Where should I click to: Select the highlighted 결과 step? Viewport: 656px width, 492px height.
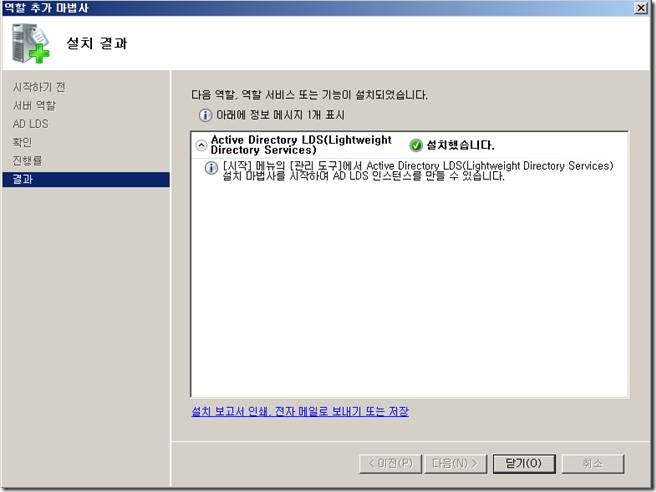tap(86, 179)
